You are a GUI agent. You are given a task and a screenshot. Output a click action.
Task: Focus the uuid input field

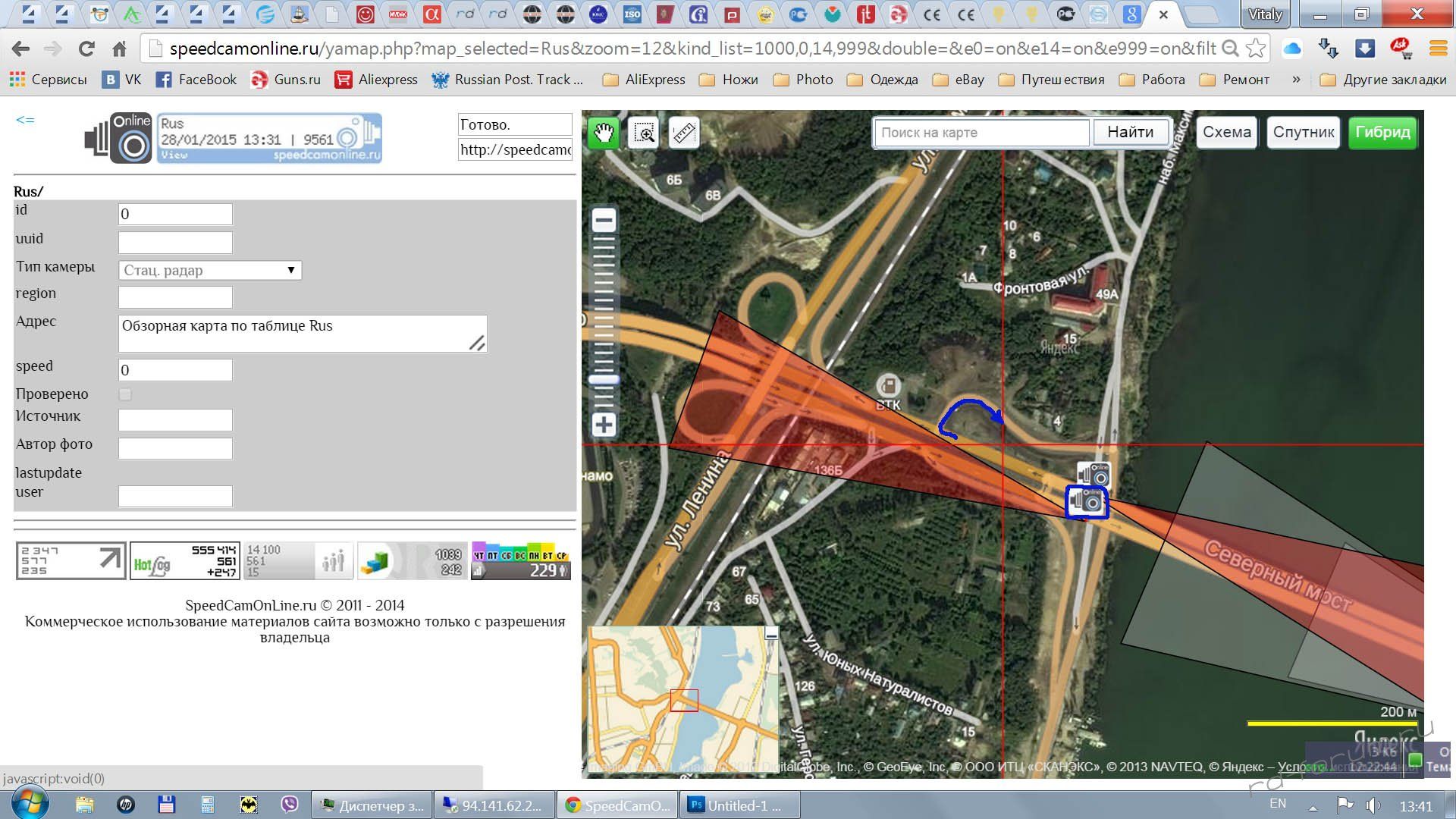click(x=175, y=243)
